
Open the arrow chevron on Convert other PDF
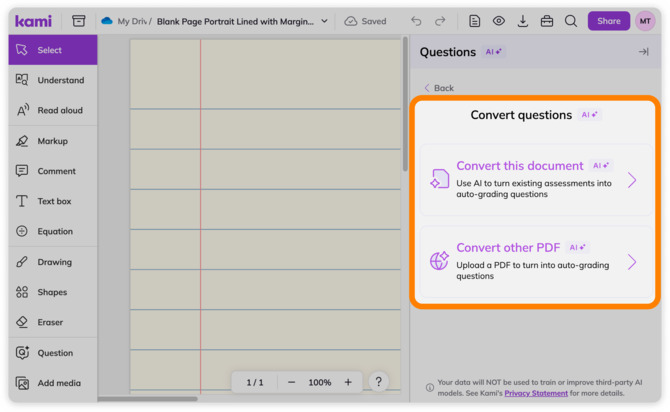tap(632, 262)
